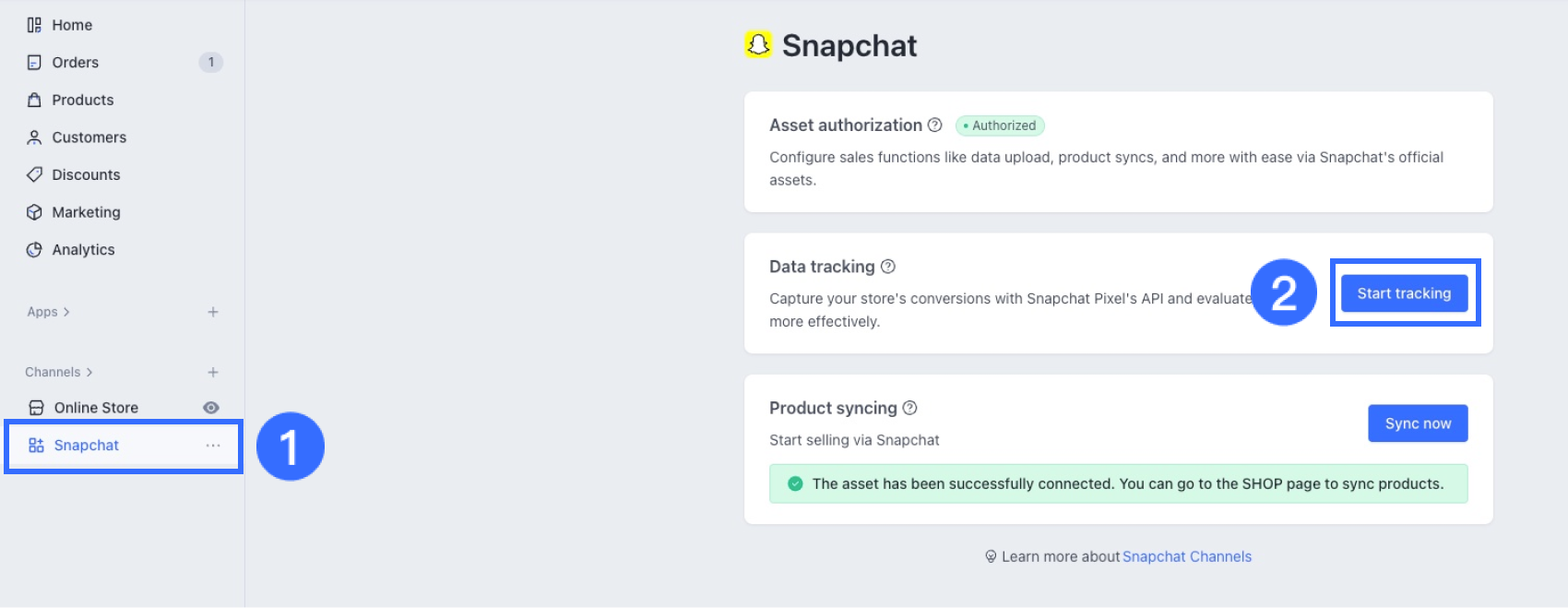The image size is (1568, 608).
Task: Click the Data tracking help icon
Action: 888,267
